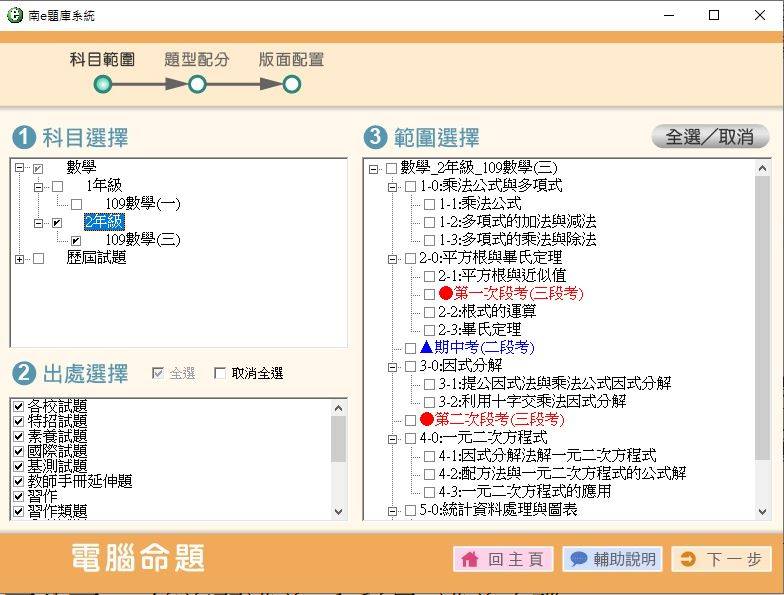Check 1-2:多項式的加法與減法 checkbox
784x595 pixels.
429,222
